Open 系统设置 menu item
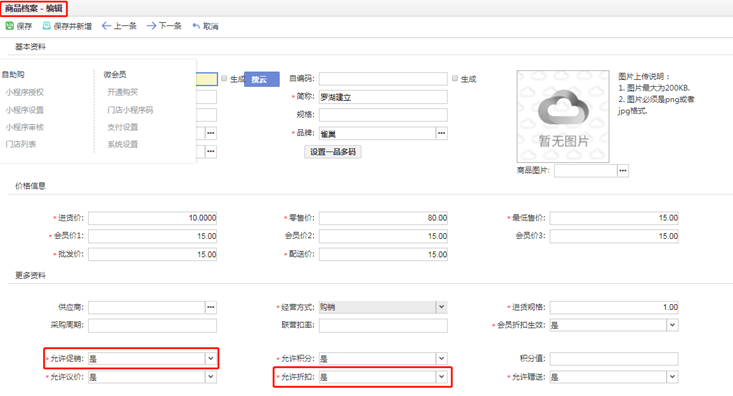Image resolution: width=733 pixels, height=396 pixels. pos(122,144)
